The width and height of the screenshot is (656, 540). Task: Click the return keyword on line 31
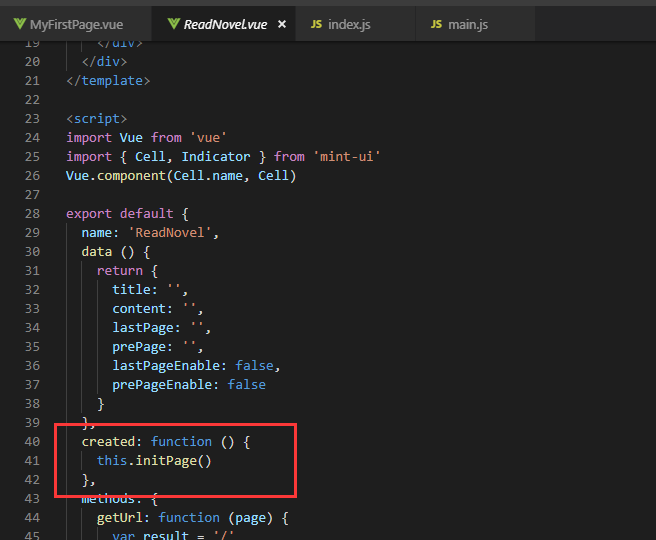click(x=120, y=271)
